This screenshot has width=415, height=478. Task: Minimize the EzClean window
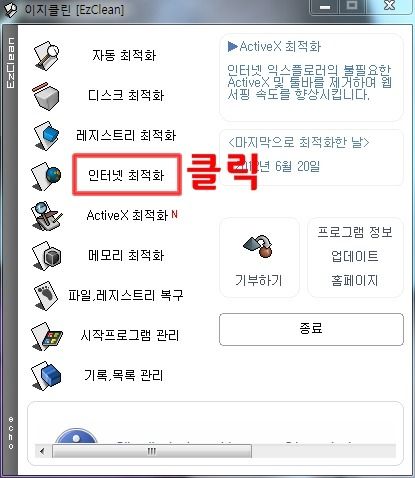tap(325, 7)
